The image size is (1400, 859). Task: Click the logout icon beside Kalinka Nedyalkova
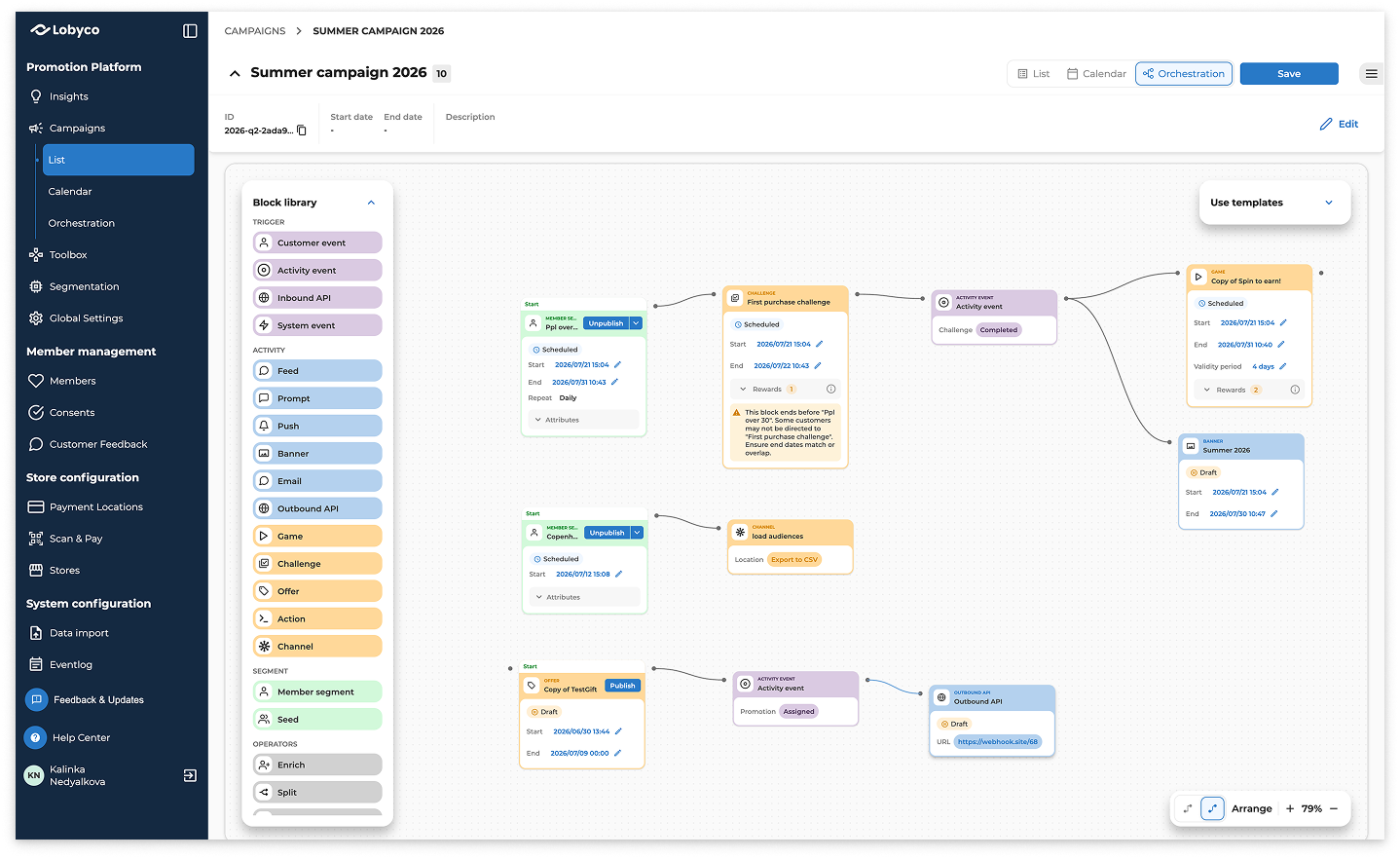(x=190, y=775)
